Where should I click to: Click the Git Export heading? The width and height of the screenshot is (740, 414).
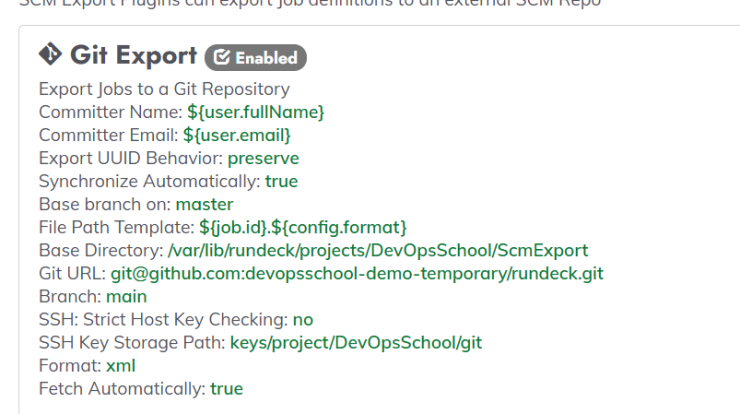134,55
